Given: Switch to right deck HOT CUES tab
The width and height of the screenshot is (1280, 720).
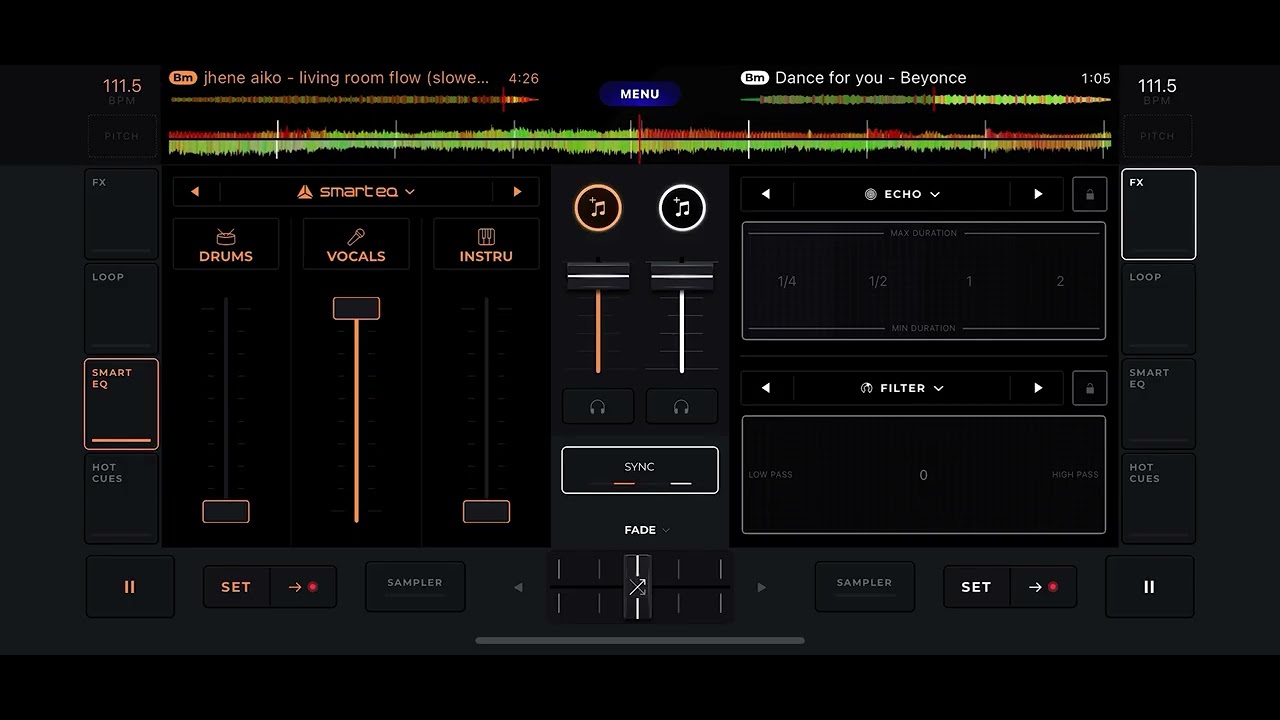Looking at the screenshot, I should pyautogui.click(x=1158, y=497).
